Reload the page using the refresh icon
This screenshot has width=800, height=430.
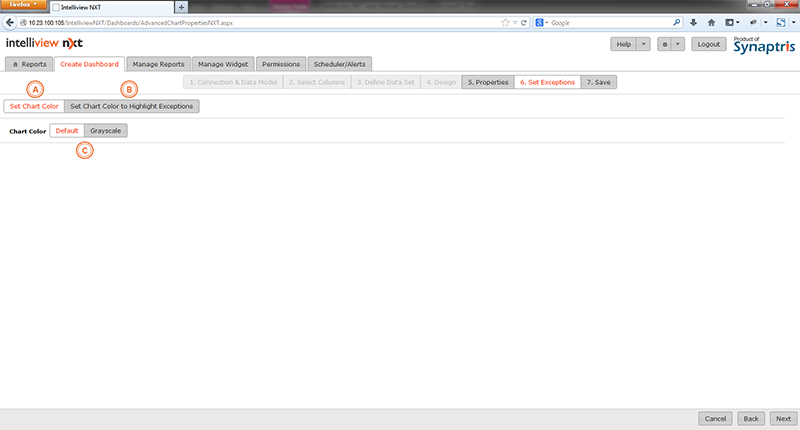[x=524, y=22]
